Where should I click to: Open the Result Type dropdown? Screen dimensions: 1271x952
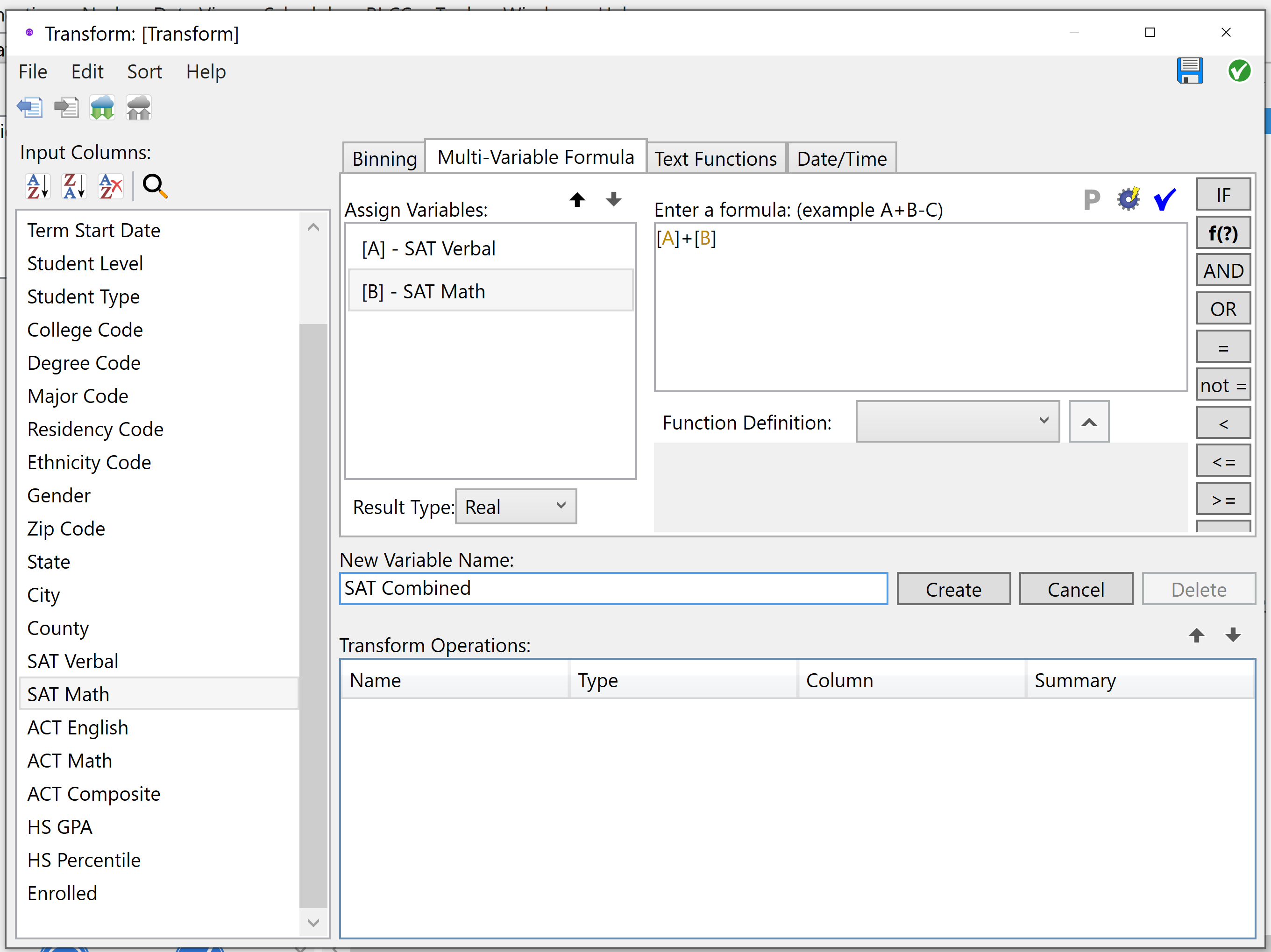516,507
